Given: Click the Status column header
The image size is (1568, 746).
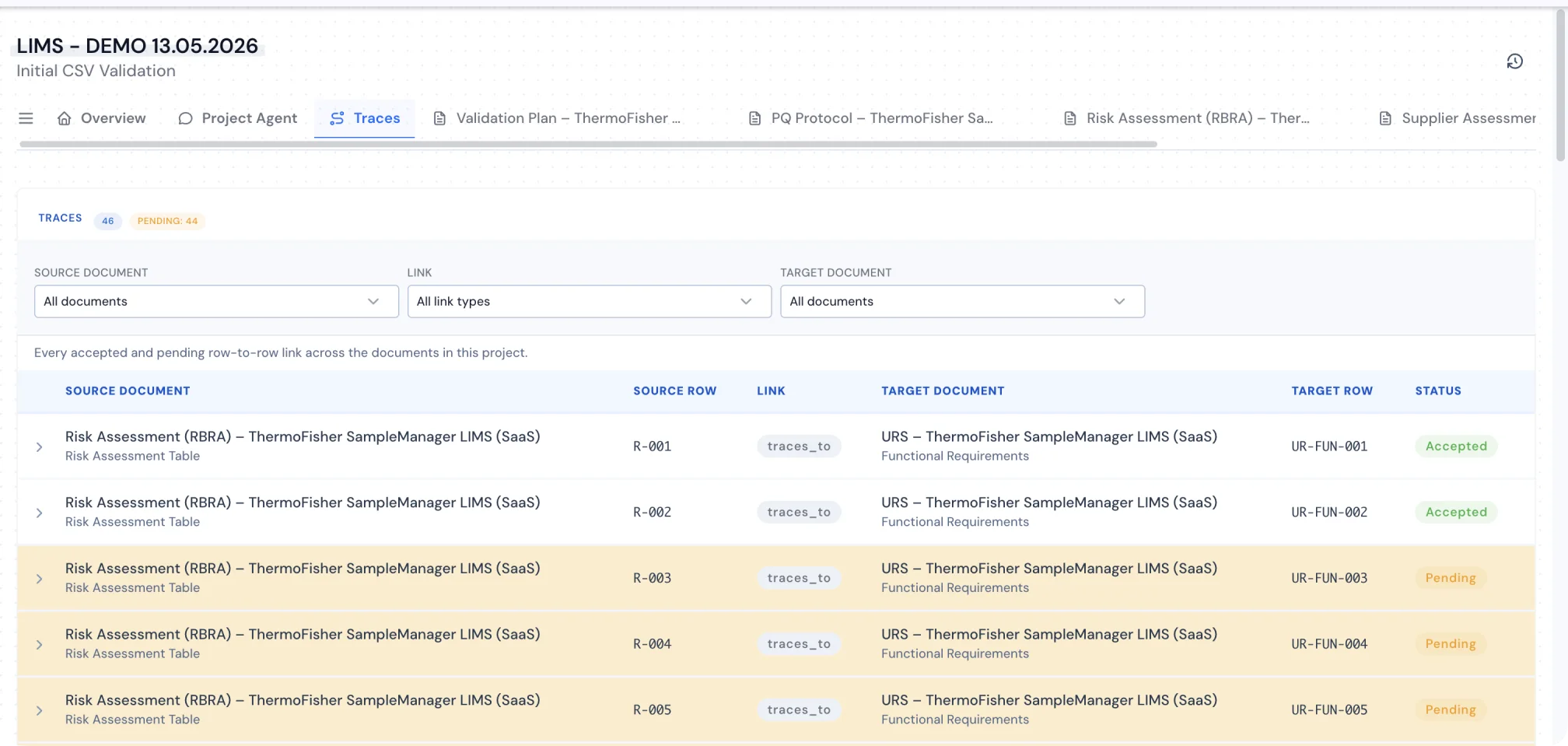Looking at the screenshot, I should 1437,391.
